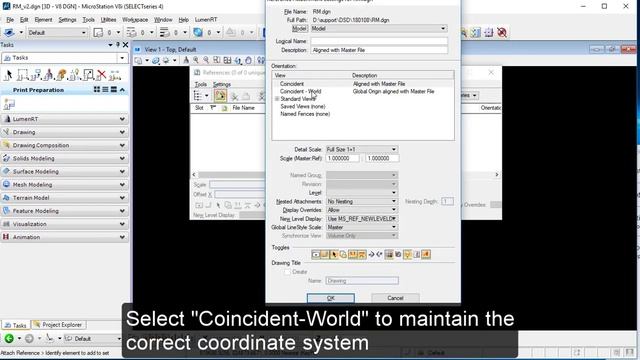Click Zoom Out icon in View 1 toolbar
Viewport: 640px width, 360px height.
pyautogui.click(x=206, y=60)
